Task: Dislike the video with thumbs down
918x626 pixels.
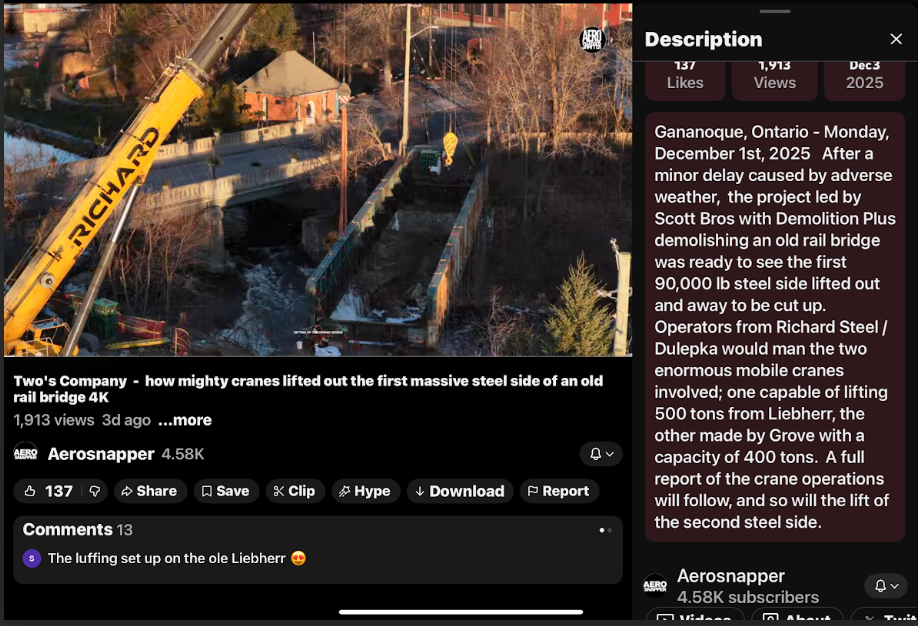Action: coord(95,491)
